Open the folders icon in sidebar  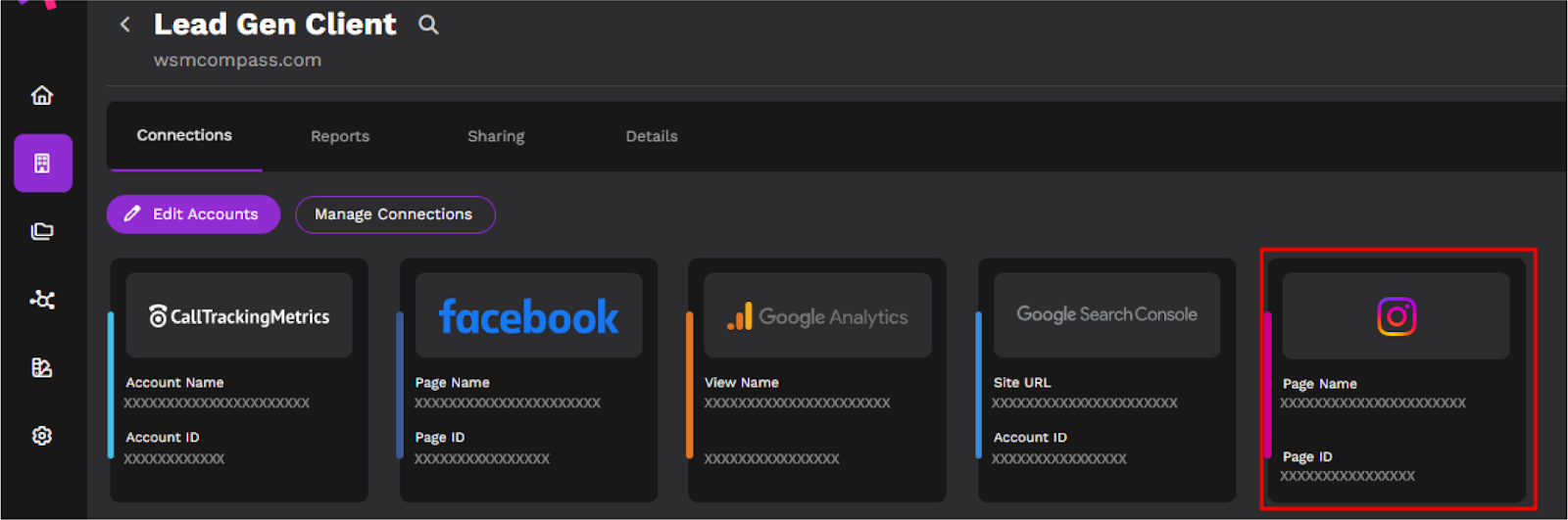(42, 231)
